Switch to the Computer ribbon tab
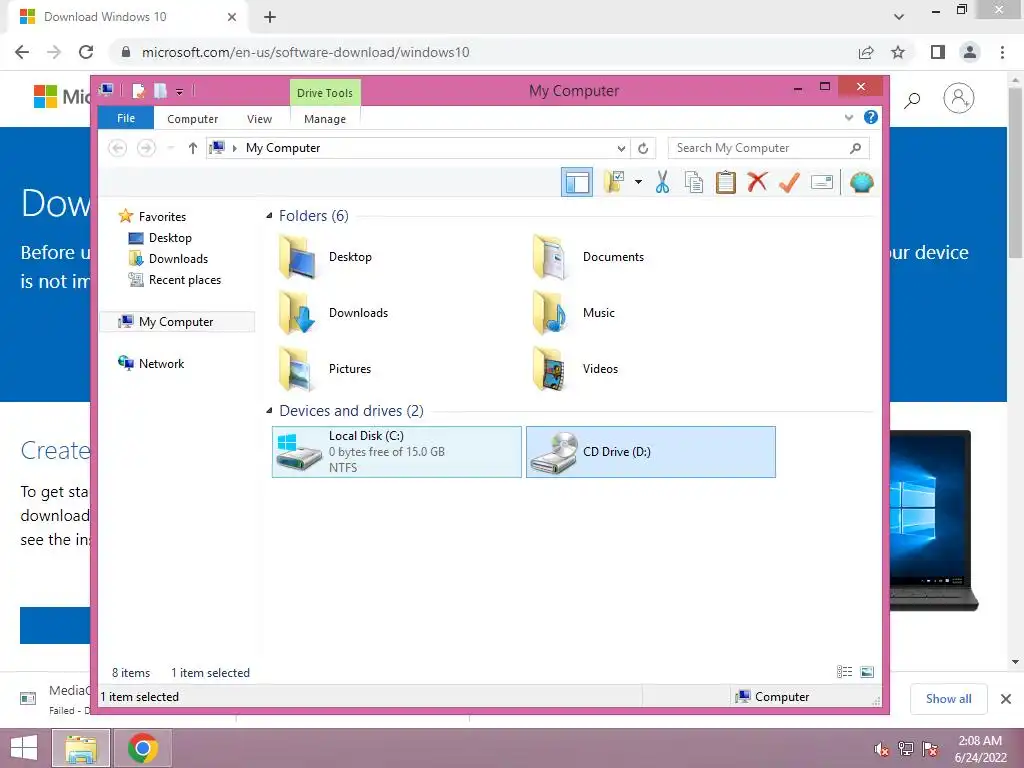Viewport: 1024px width, 768px height. click(193, 119)
